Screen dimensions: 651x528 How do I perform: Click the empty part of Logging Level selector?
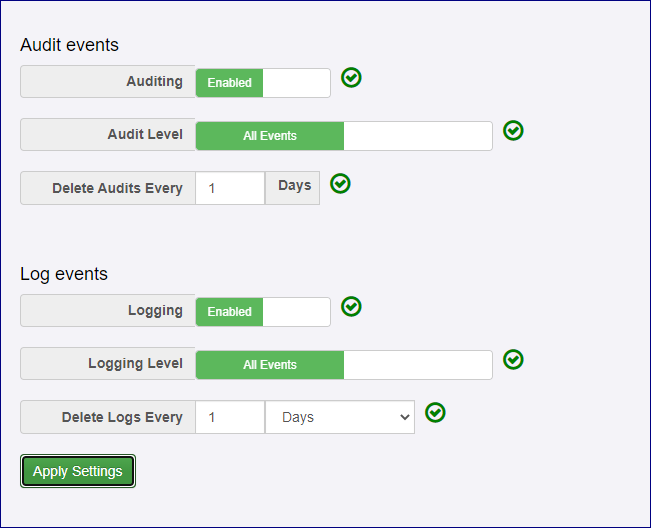[417, 365]
